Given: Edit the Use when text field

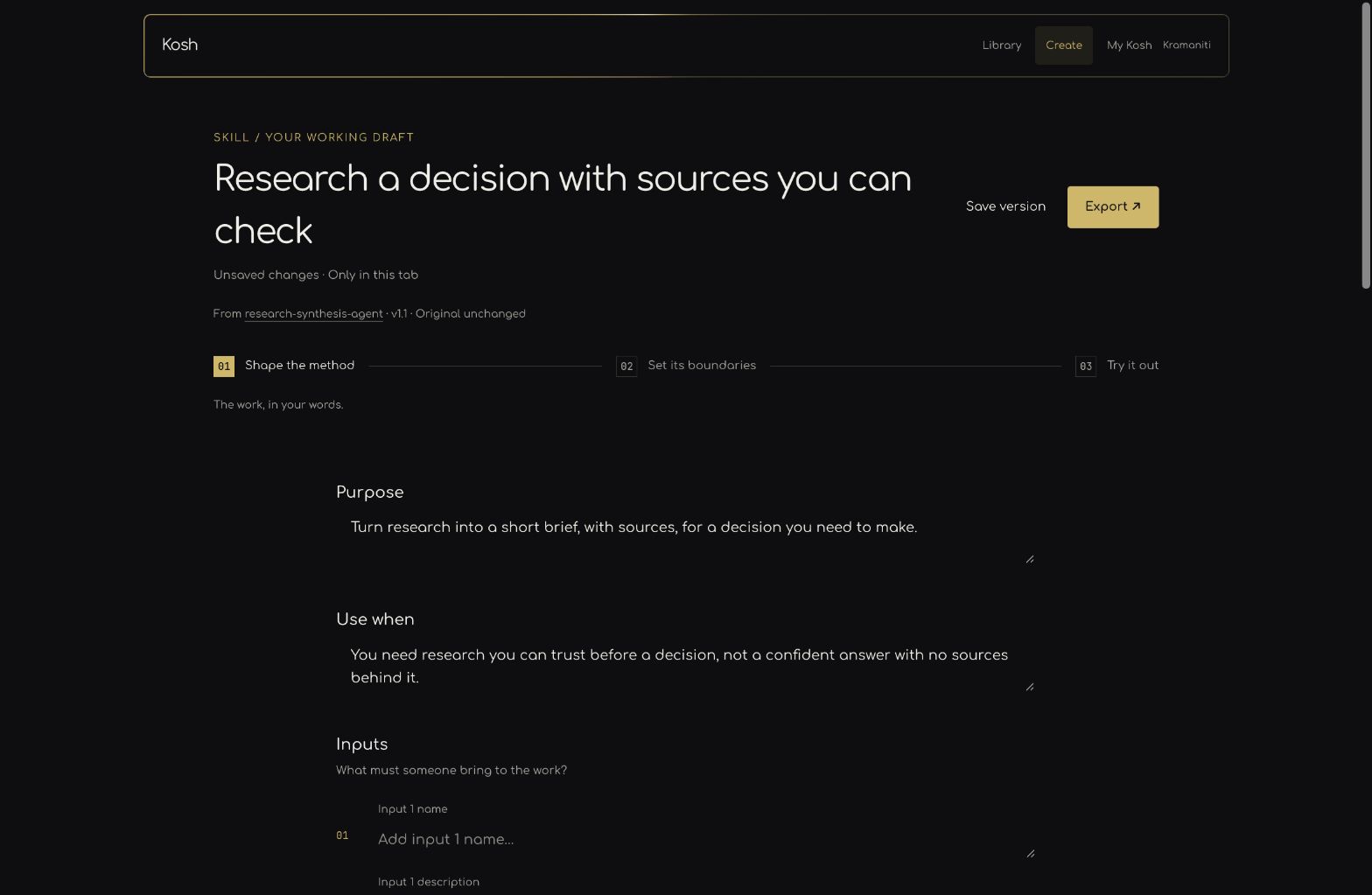Looking at the screenshot, I should [686, 666].
